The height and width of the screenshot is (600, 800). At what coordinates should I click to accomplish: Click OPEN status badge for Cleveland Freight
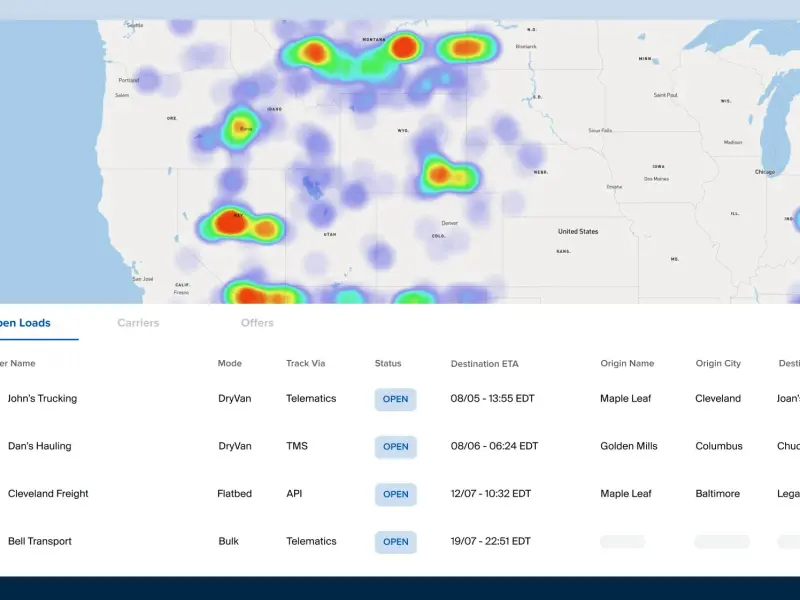pyautogui.click(x=395, y=494)
